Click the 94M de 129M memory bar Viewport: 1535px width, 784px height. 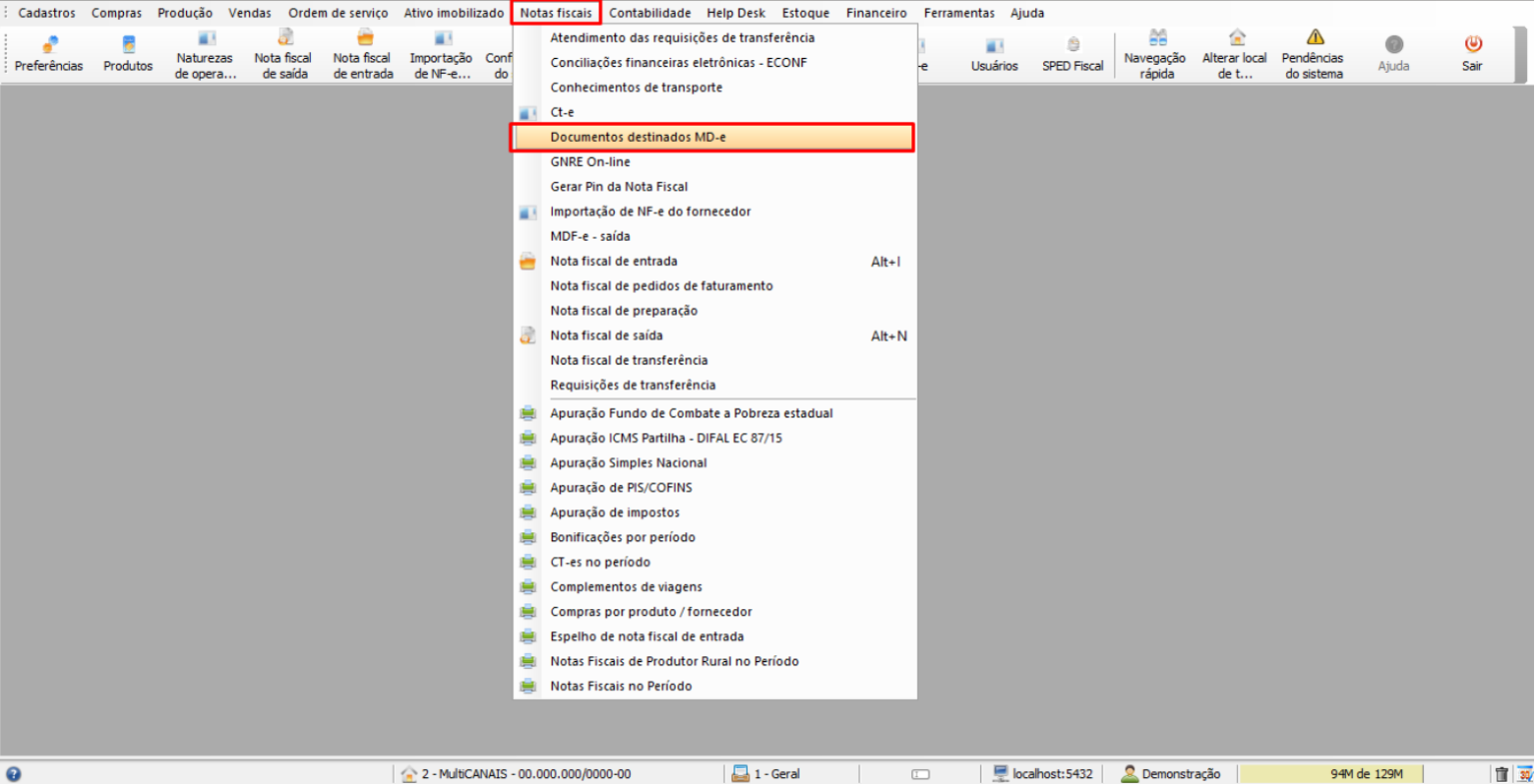[1366, 774]
